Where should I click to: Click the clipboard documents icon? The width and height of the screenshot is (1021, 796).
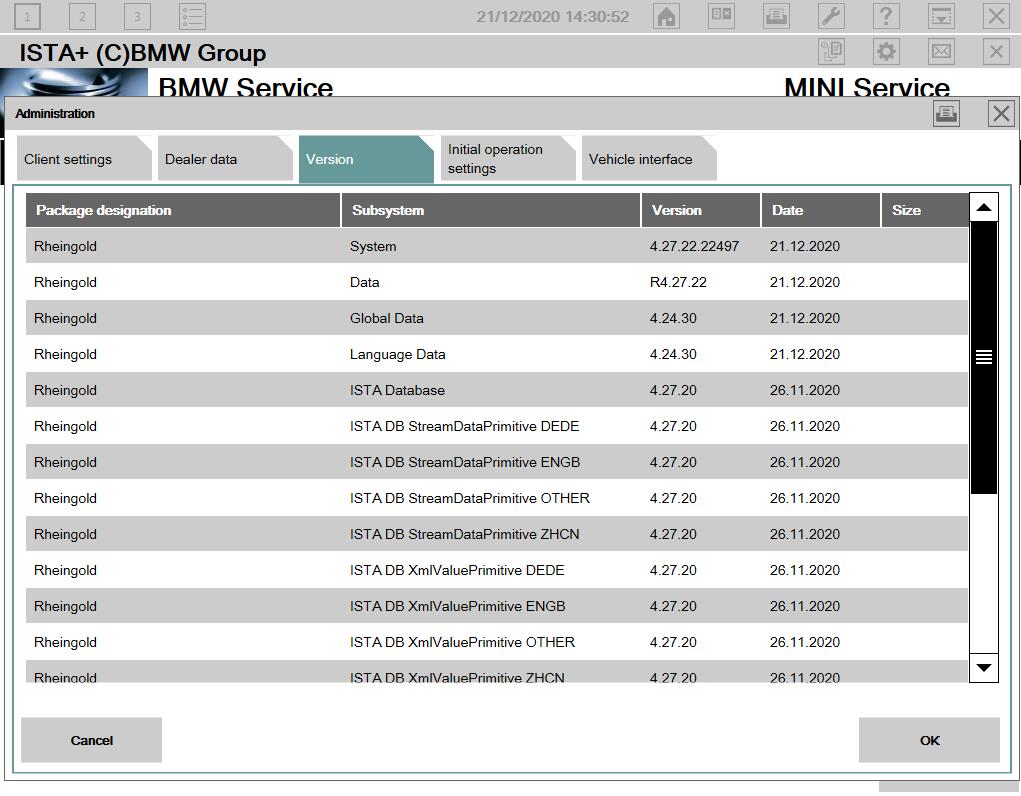(x=832, y=51)
